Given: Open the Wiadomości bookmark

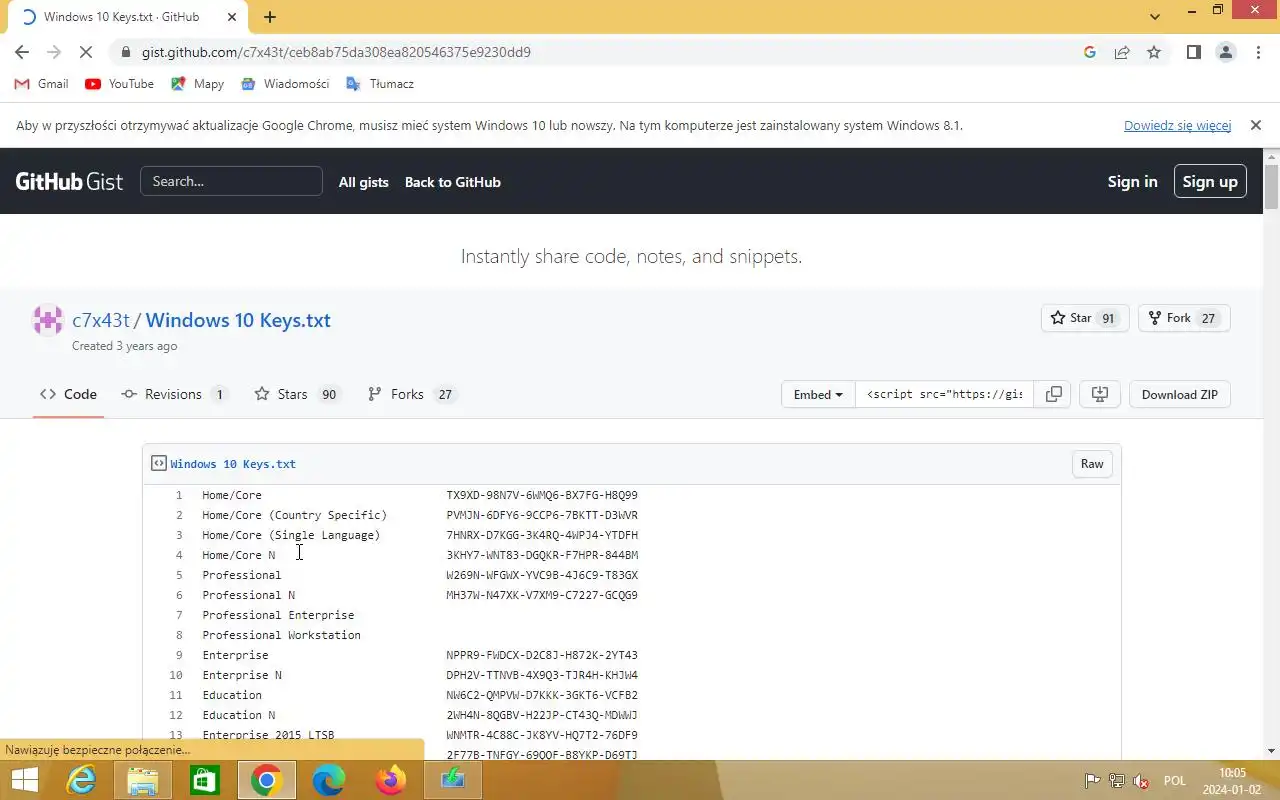Looking at the screenshot, I should point(285,84).
